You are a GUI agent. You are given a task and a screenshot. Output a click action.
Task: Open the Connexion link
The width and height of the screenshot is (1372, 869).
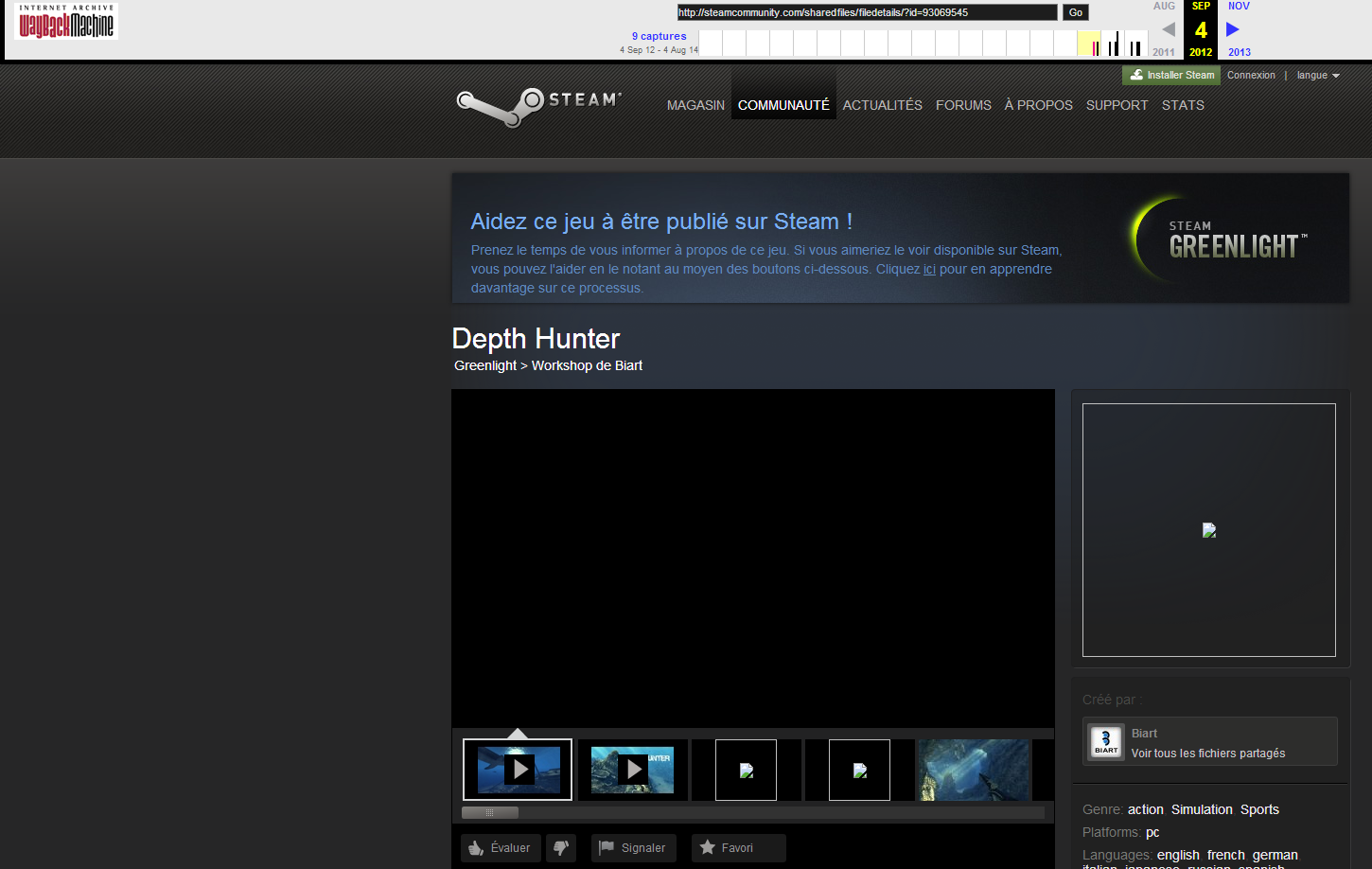[1251, 75]
